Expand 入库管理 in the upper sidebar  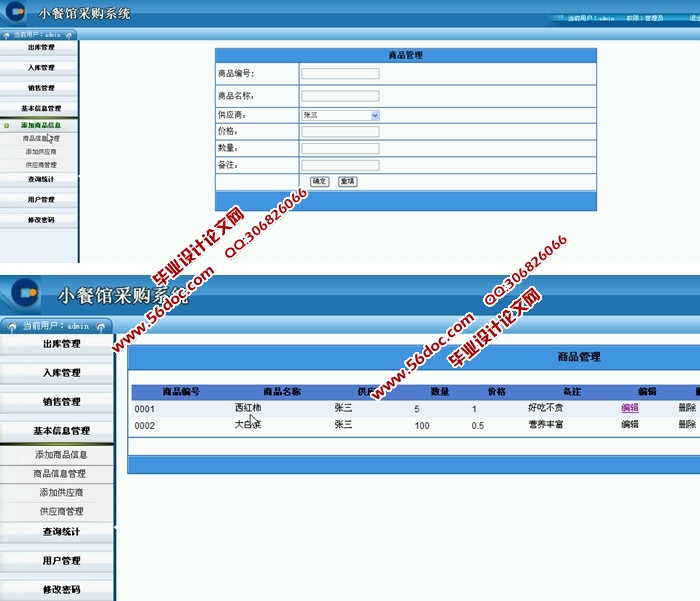41,68
